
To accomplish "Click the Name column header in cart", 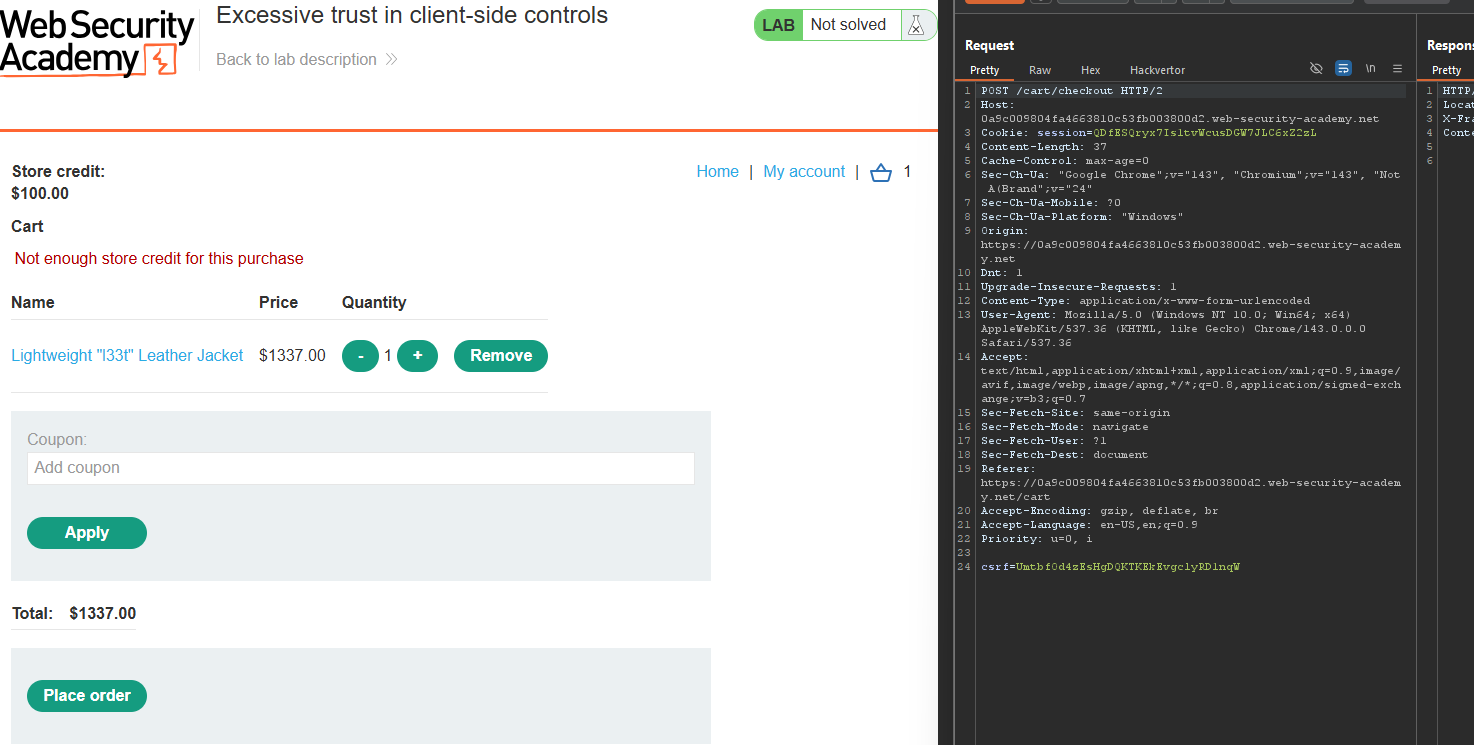I will point(33,303).
